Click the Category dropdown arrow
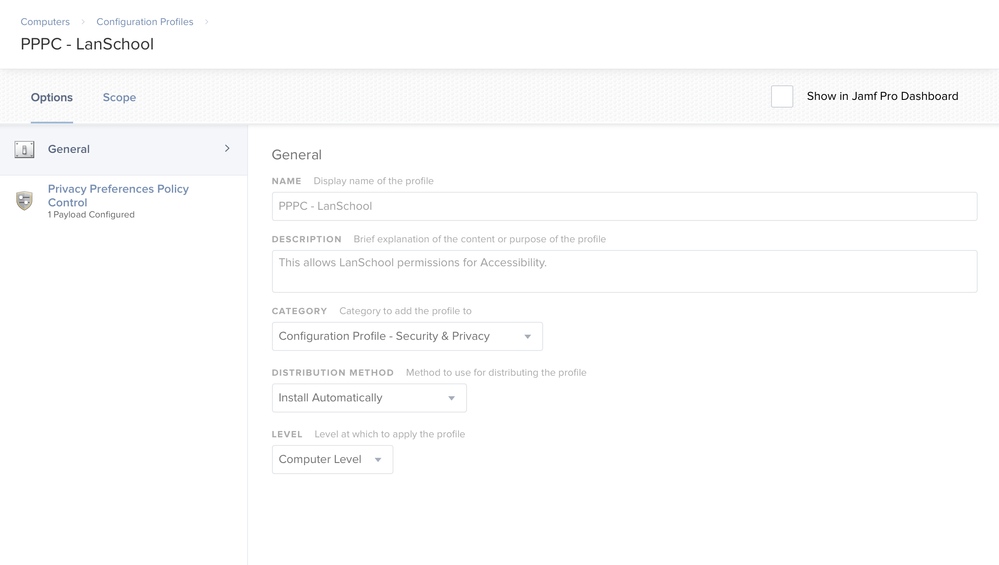The height and width of the screenshot is (565, 999). [528, 336]
